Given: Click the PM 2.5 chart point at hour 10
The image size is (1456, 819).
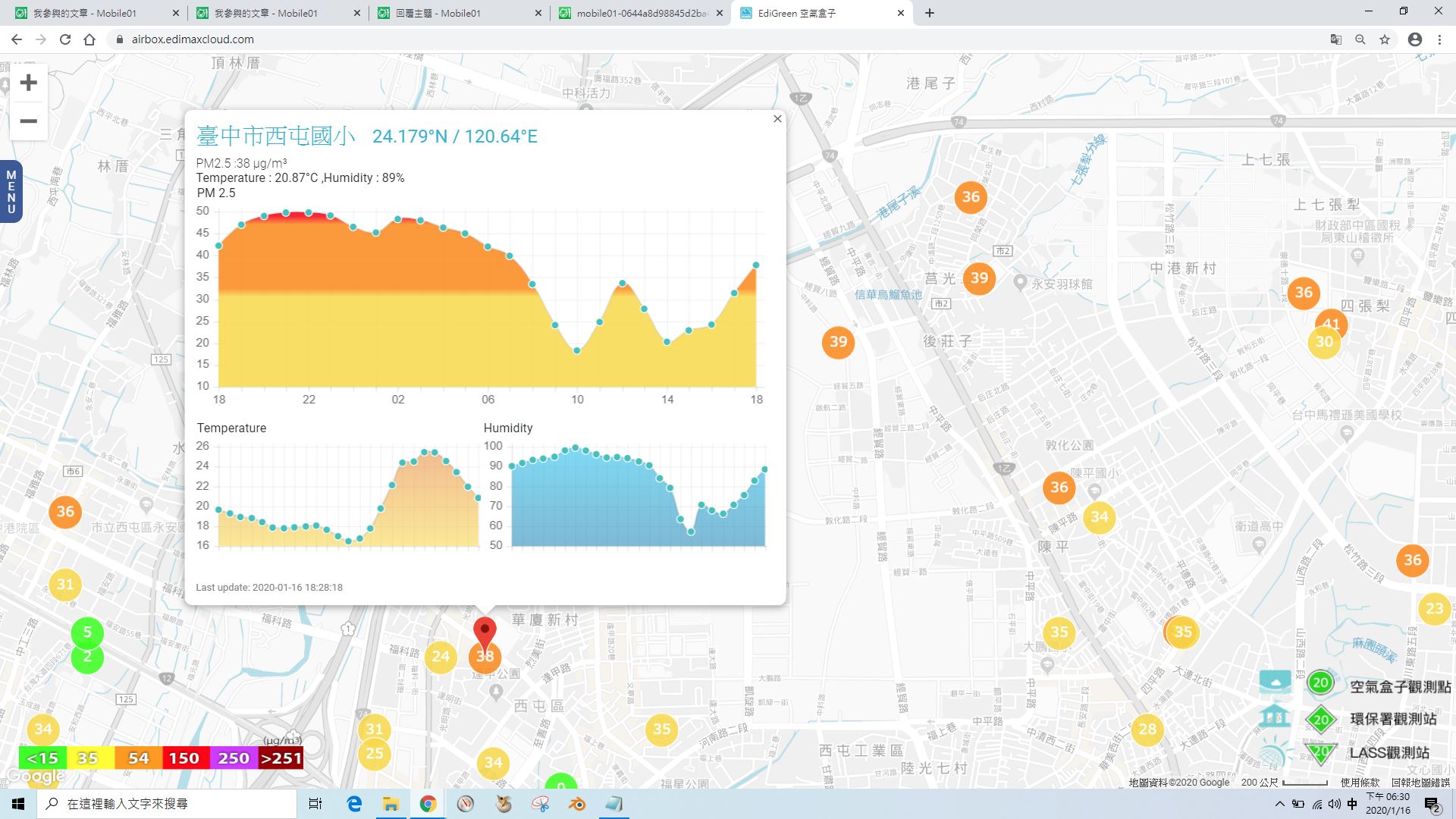Looking at the screenshot, I should 577,350.
